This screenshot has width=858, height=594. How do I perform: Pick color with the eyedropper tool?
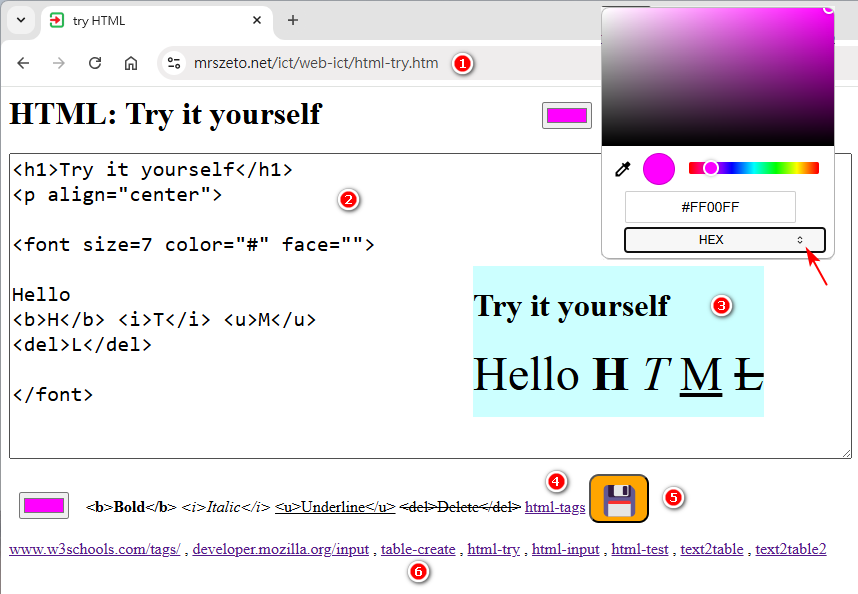pyautogui.click(x=622, y=169)
